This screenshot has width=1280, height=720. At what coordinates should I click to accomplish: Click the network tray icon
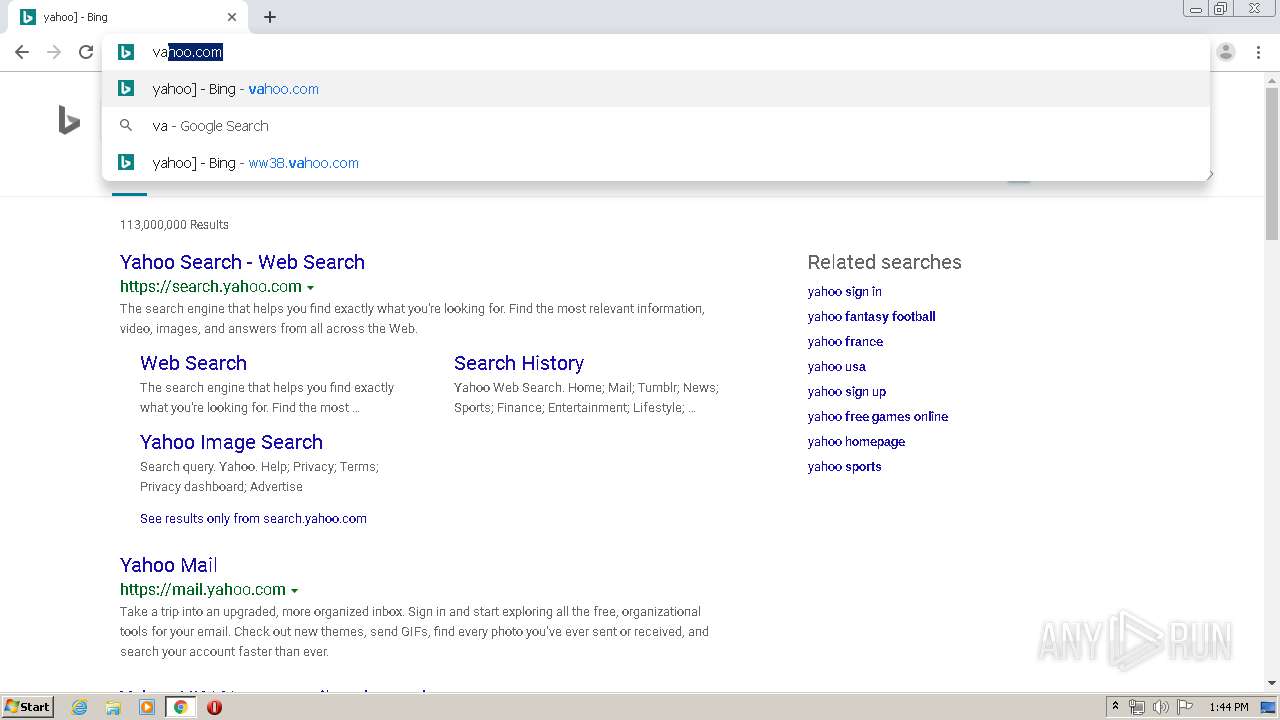1137,707
